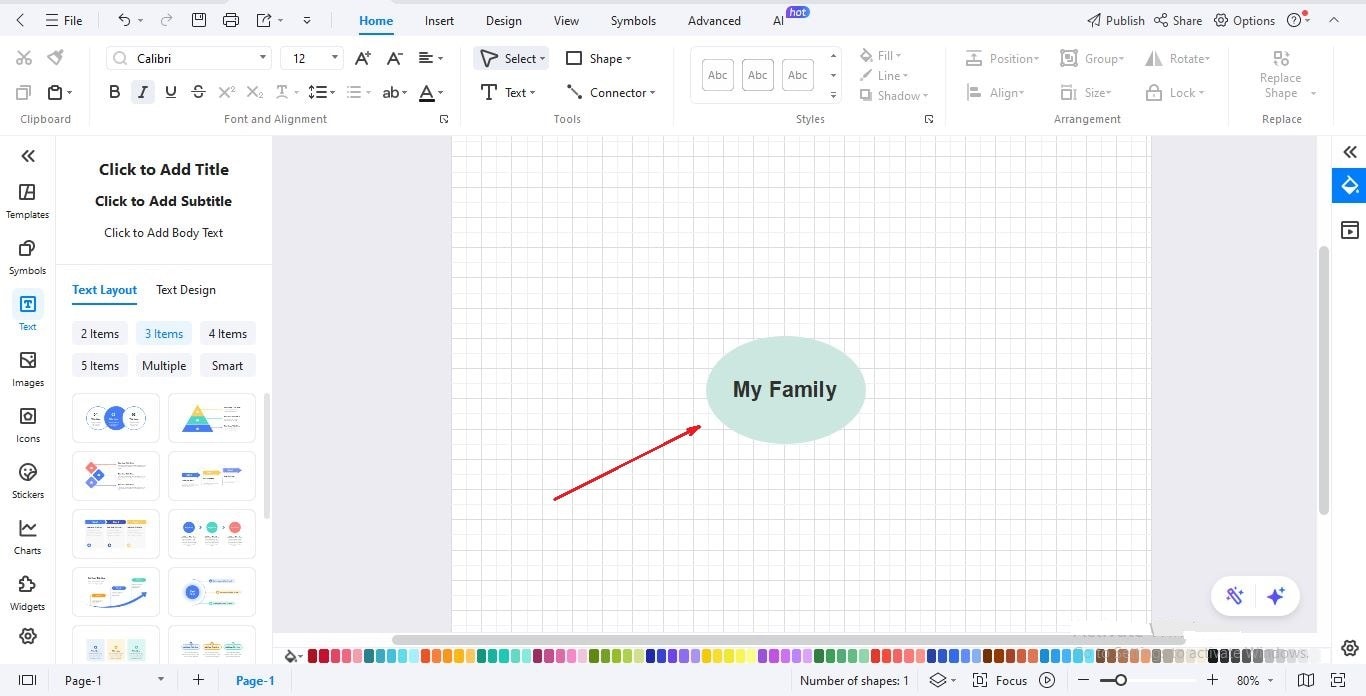Image resolution: width=1366 pixels, height=696 pixels.
Task: Open the layers icon in status bar
Action: point(938,680)
